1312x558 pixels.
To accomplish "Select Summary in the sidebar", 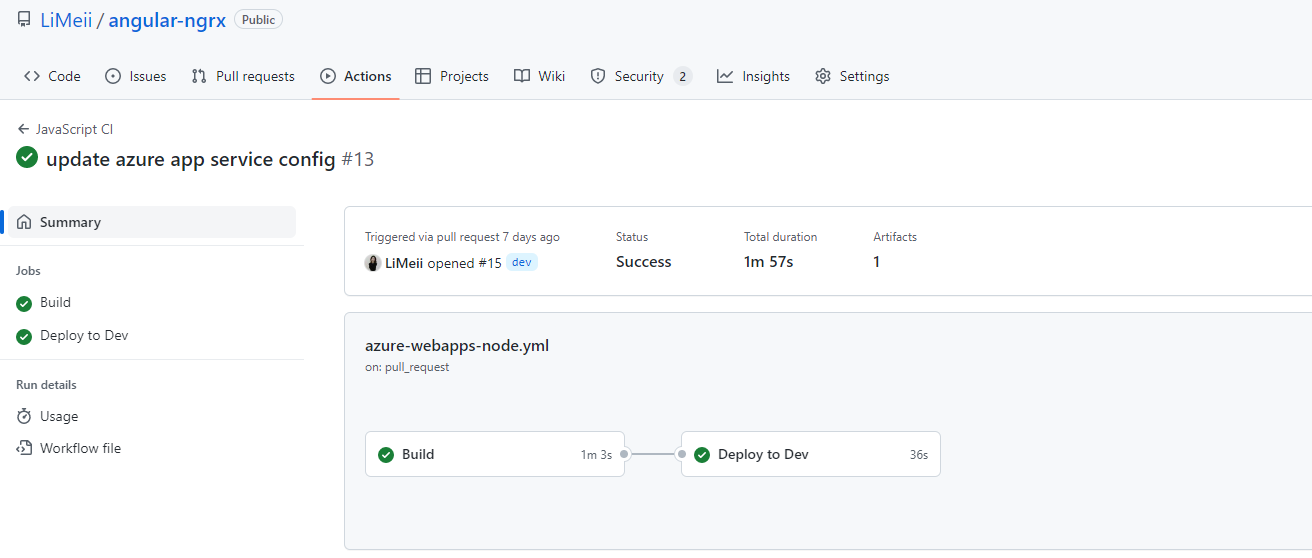I will click(152, 222).
